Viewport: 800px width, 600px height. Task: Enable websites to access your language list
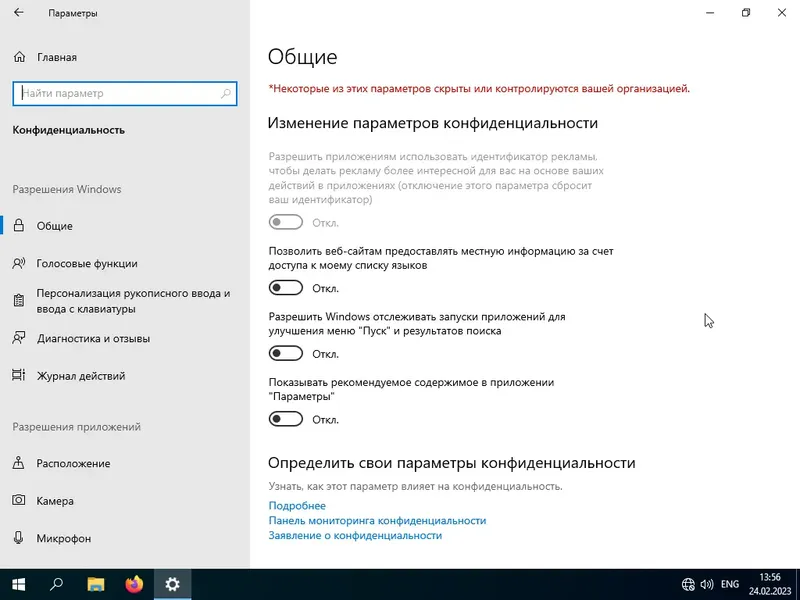coord(285,287)
